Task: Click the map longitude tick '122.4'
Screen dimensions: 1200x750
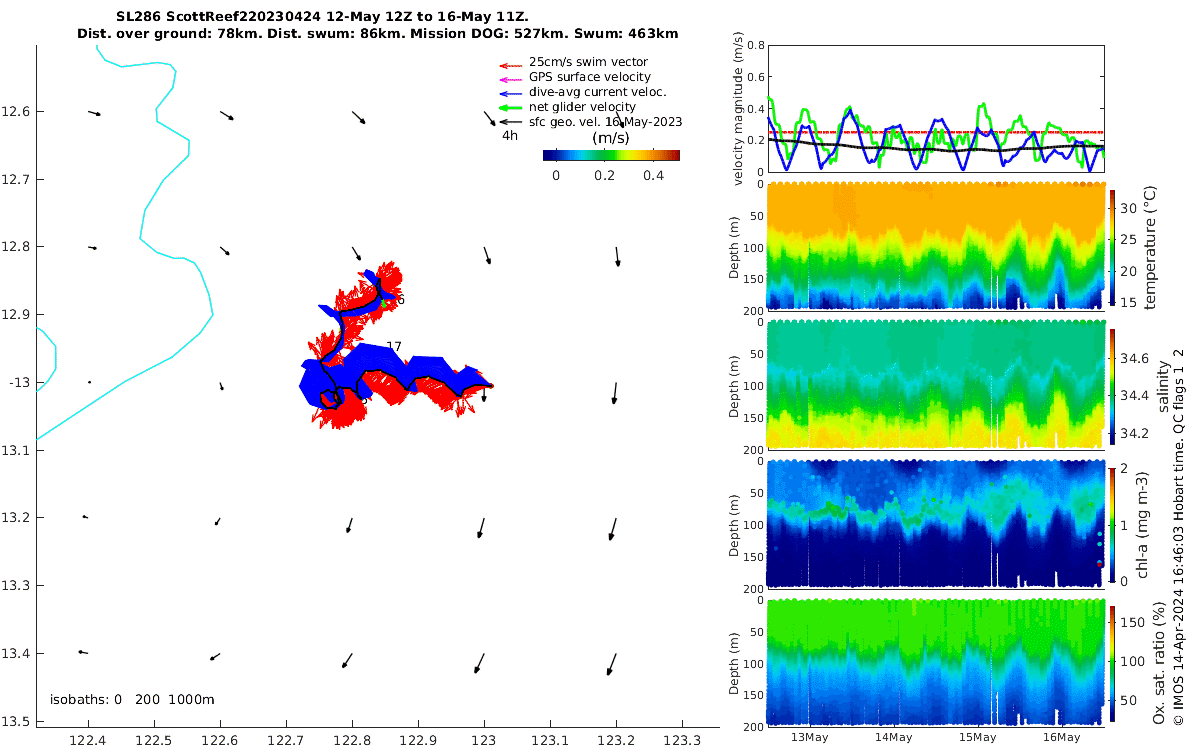Action: [x=88, y=739]
